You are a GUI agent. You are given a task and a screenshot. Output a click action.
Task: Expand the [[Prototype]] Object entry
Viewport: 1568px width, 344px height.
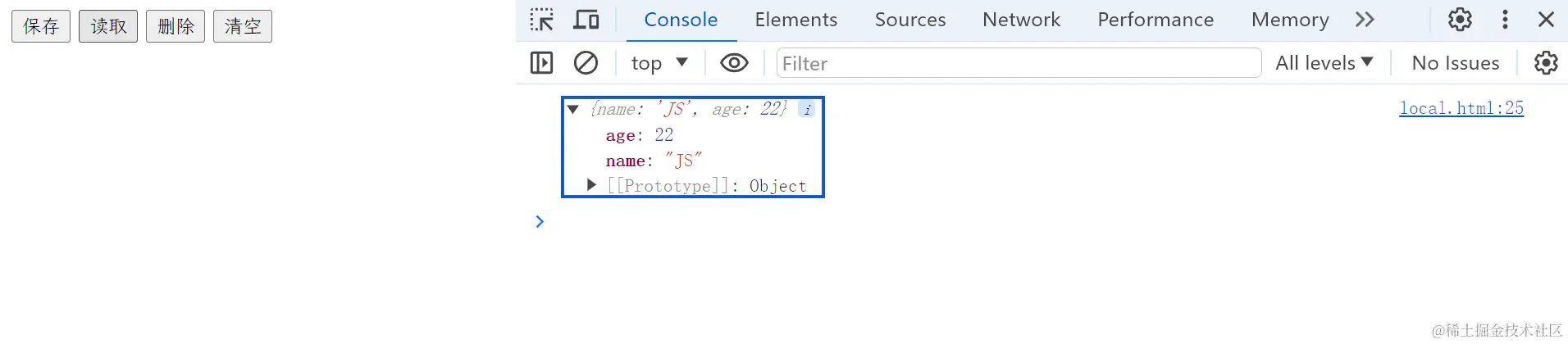point(591,185)
